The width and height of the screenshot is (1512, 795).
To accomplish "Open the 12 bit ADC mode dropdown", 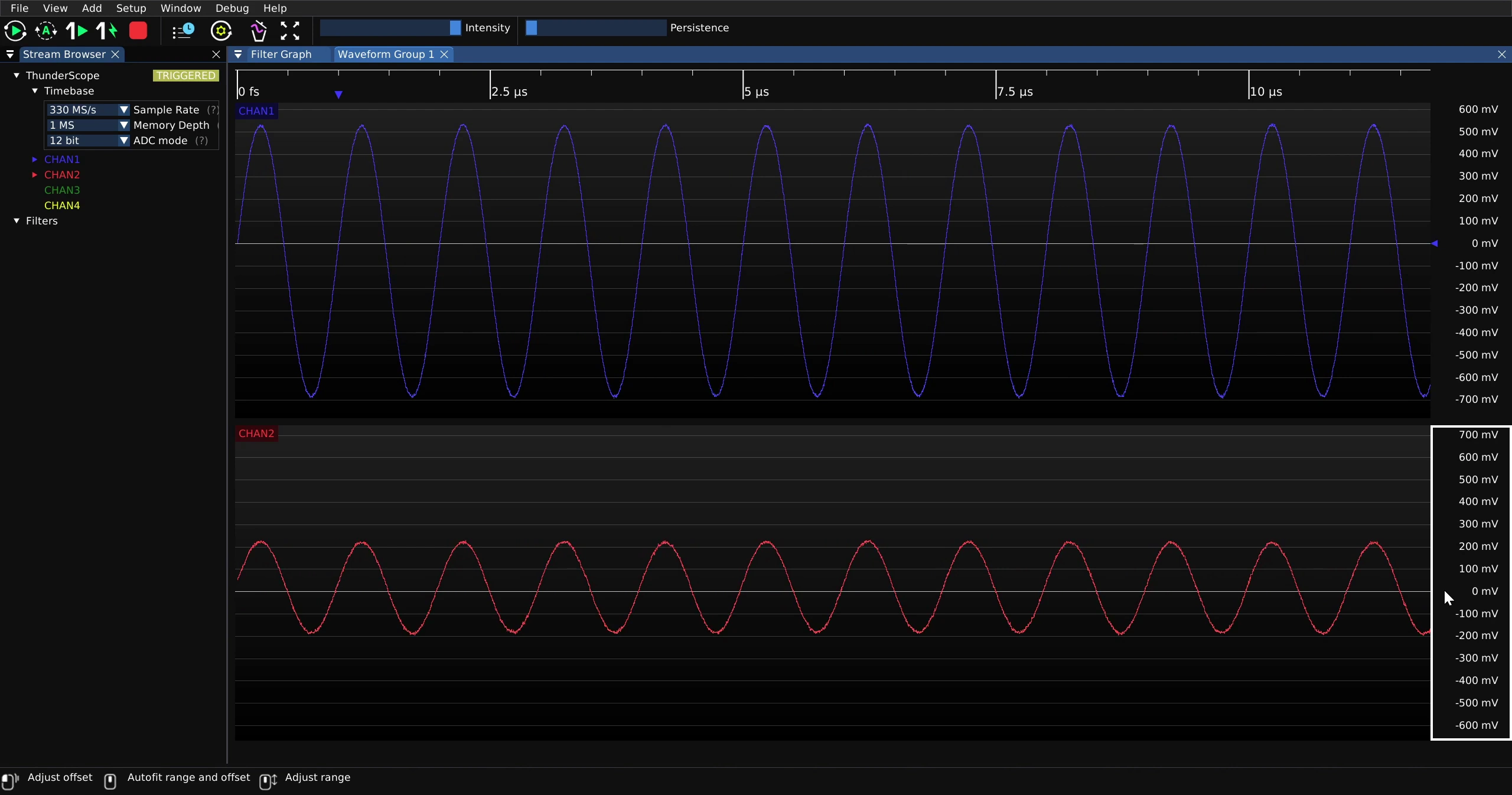I will [88, 141].
